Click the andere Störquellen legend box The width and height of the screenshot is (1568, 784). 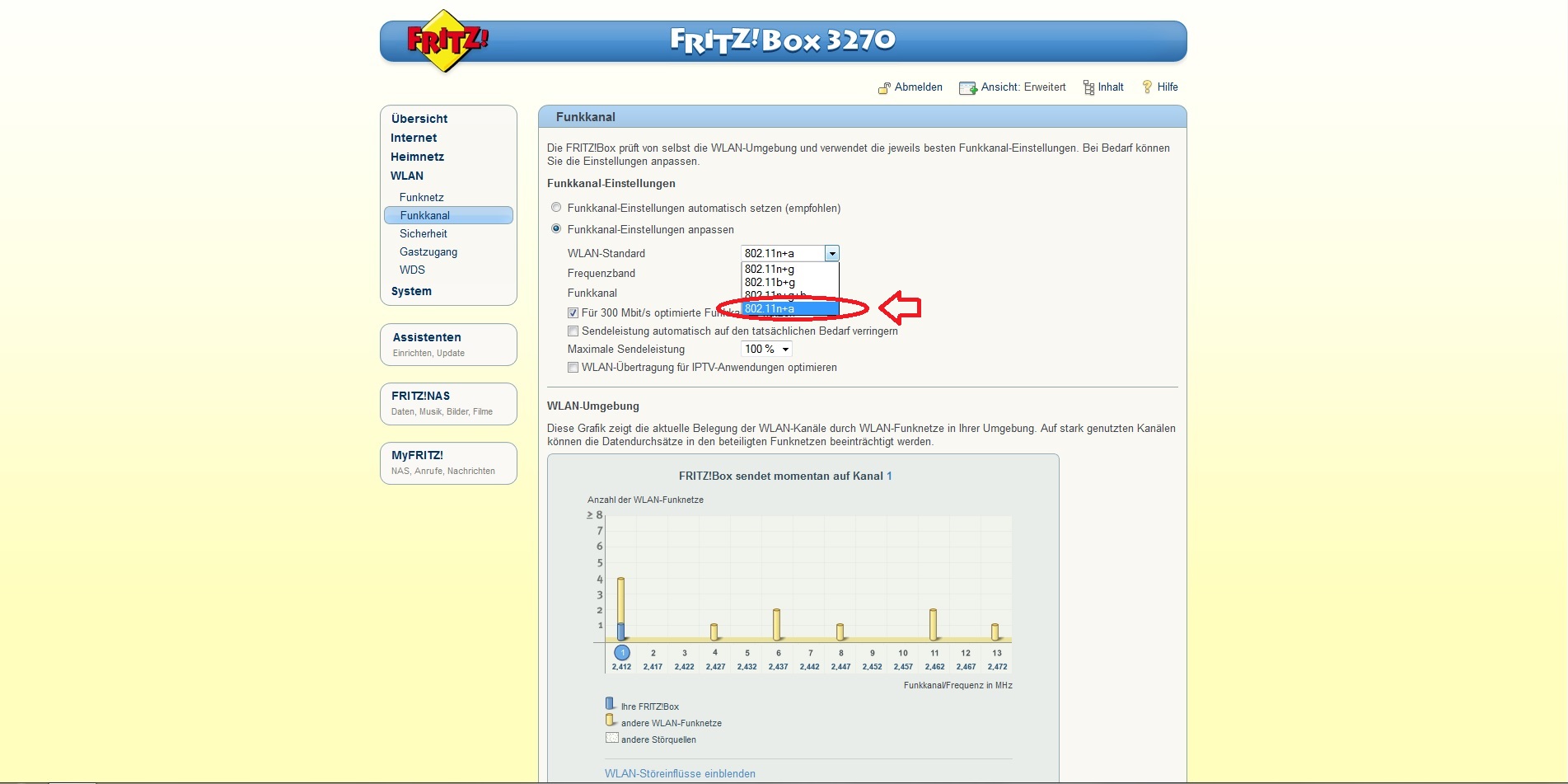(611, 738)
